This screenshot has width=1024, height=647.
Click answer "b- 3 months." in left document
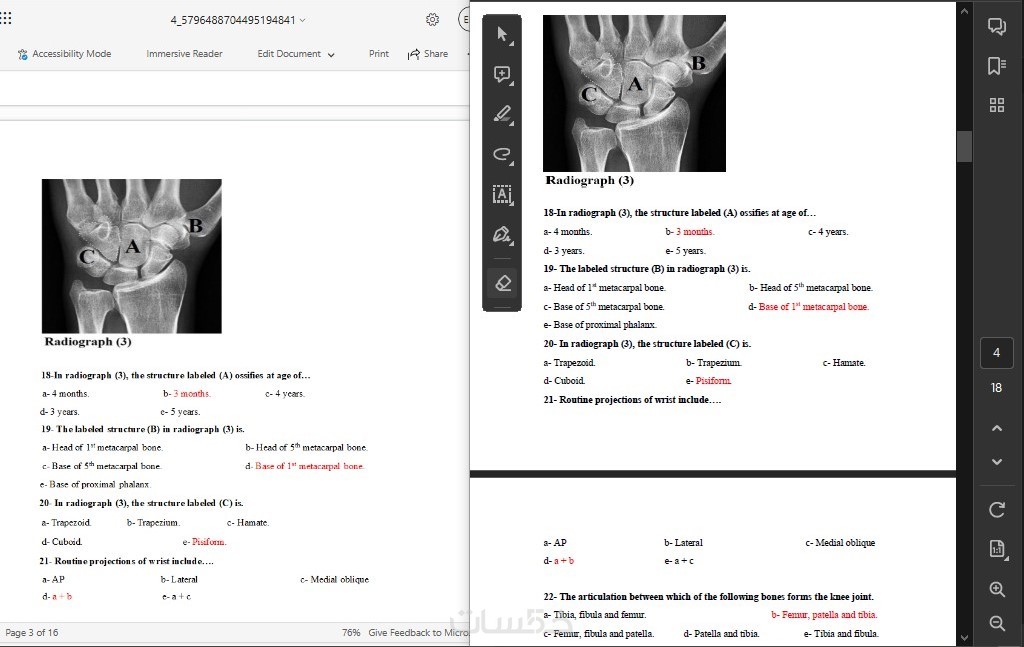(187, 394)
